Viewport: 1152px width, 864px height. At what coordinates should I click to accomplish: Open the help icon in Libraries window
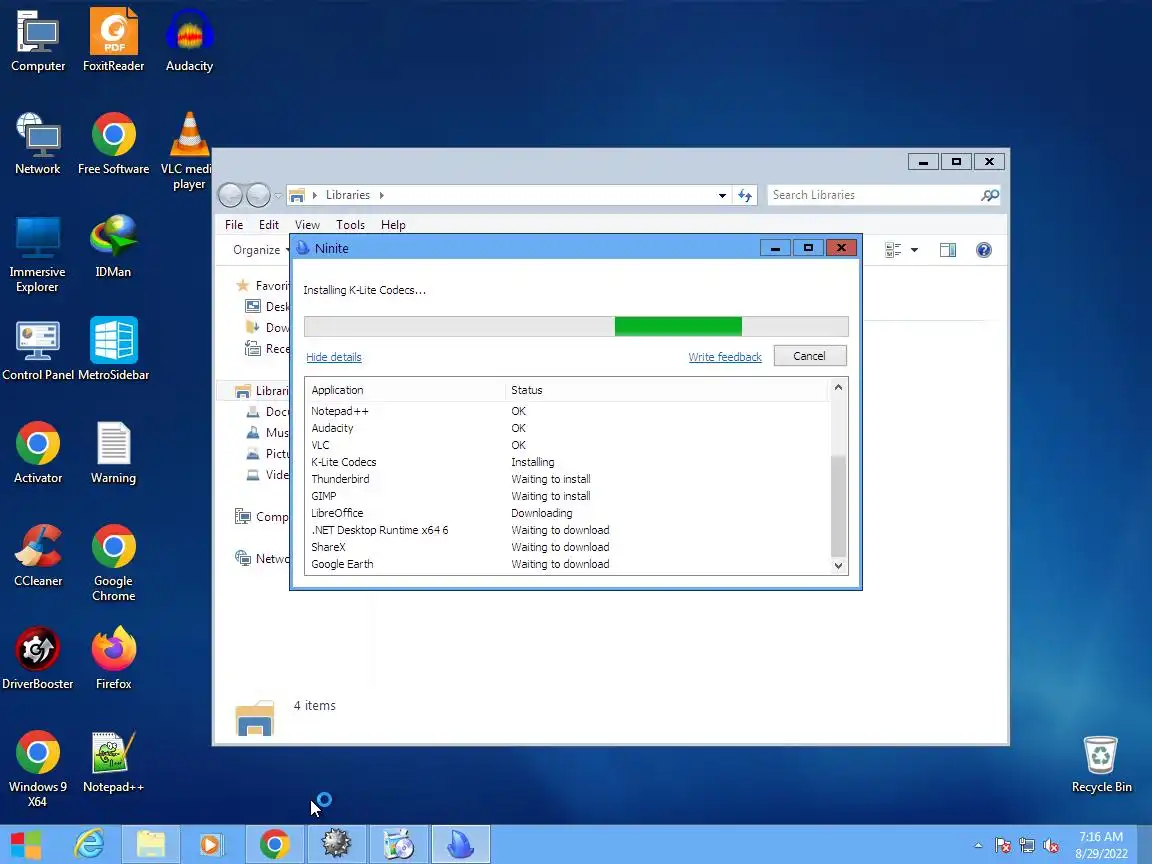coord(984,251)
